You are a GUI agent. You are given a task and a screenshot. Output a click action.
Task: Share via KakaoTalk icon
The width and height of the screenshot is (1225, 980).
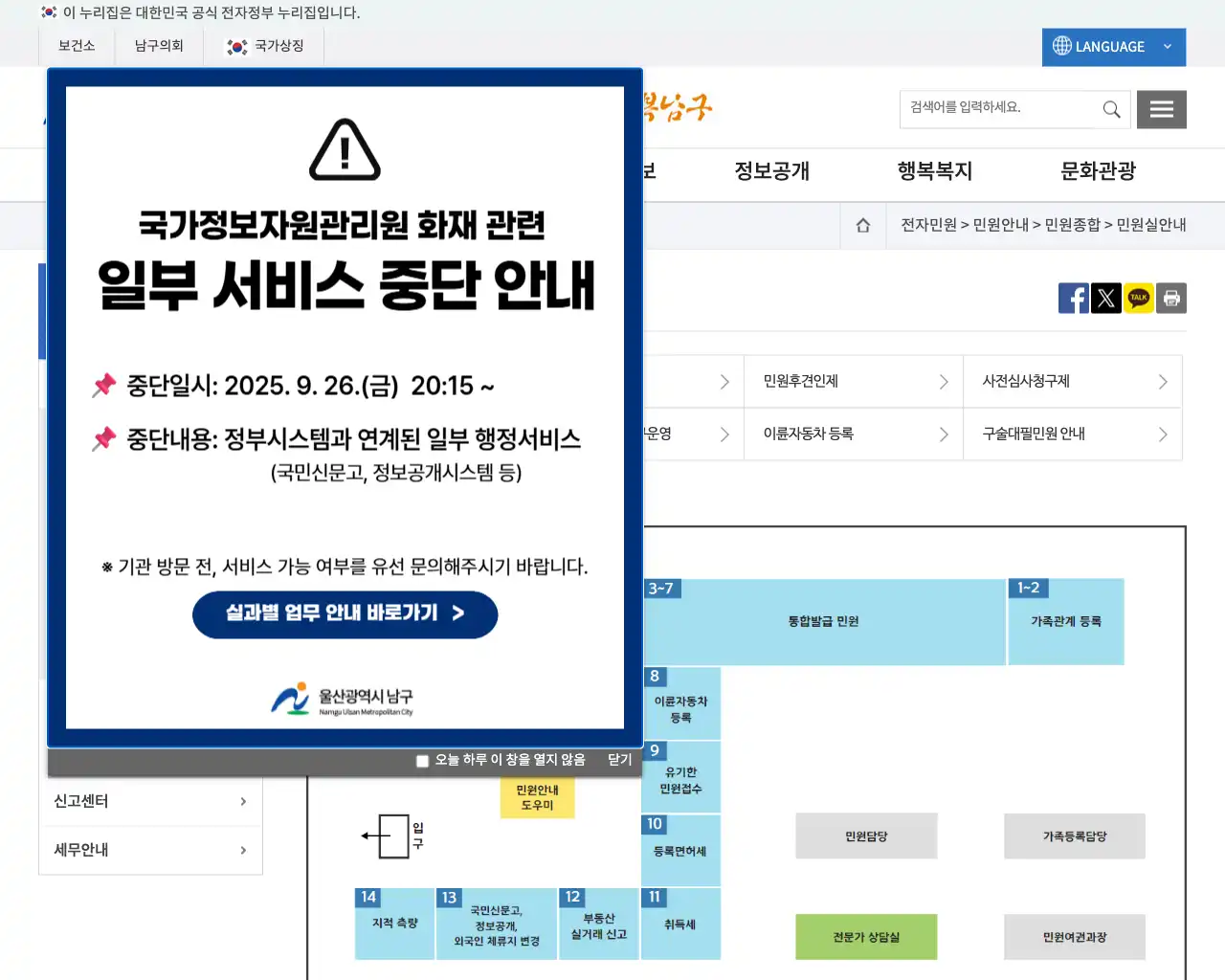[1139, 298]
